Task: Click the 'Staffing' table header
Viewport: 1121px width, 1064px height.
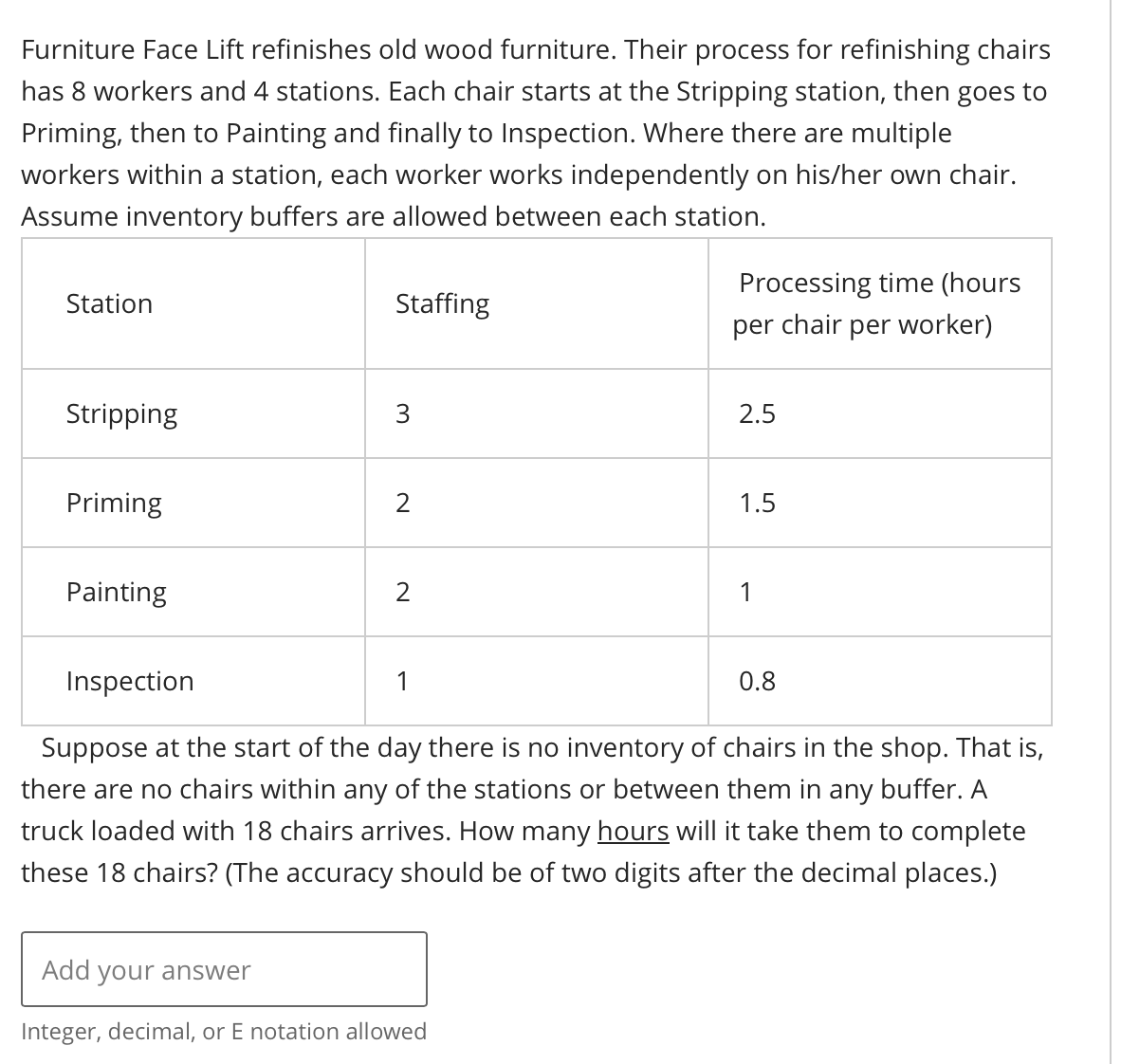Action: point(442,303)
